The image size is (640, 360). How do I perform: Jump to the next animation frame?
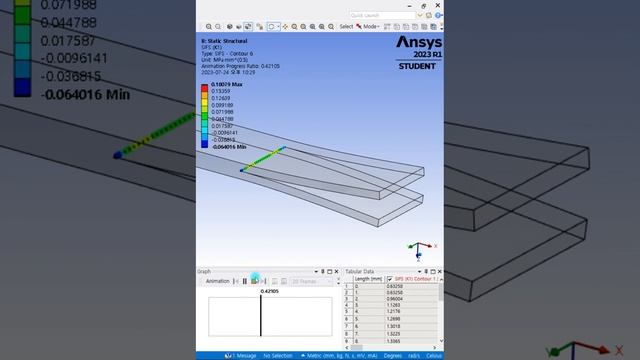pyautogui.click(x=264, y=281)
